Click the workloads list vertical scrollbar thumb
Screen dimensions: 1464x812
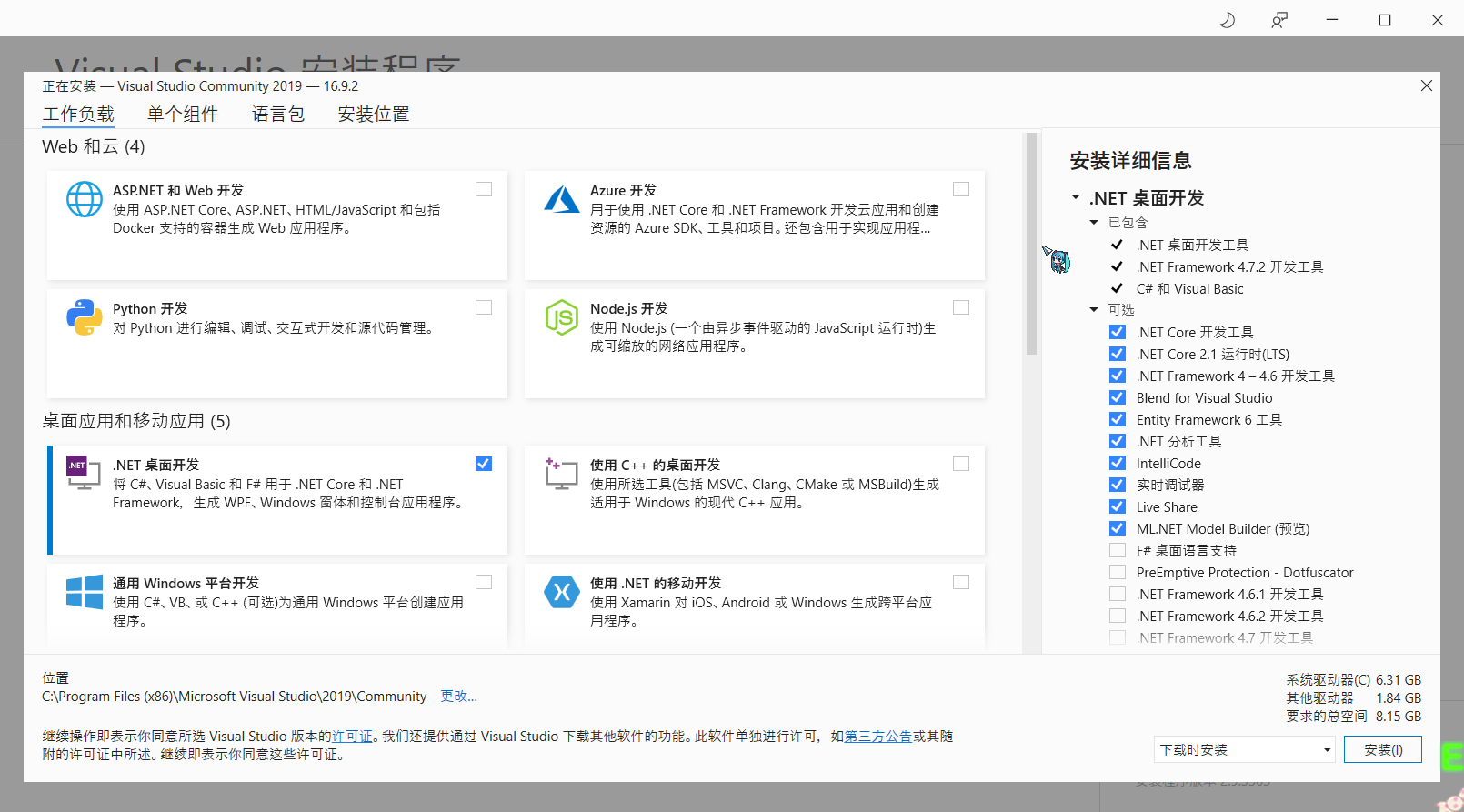[x=1031, y=244]
